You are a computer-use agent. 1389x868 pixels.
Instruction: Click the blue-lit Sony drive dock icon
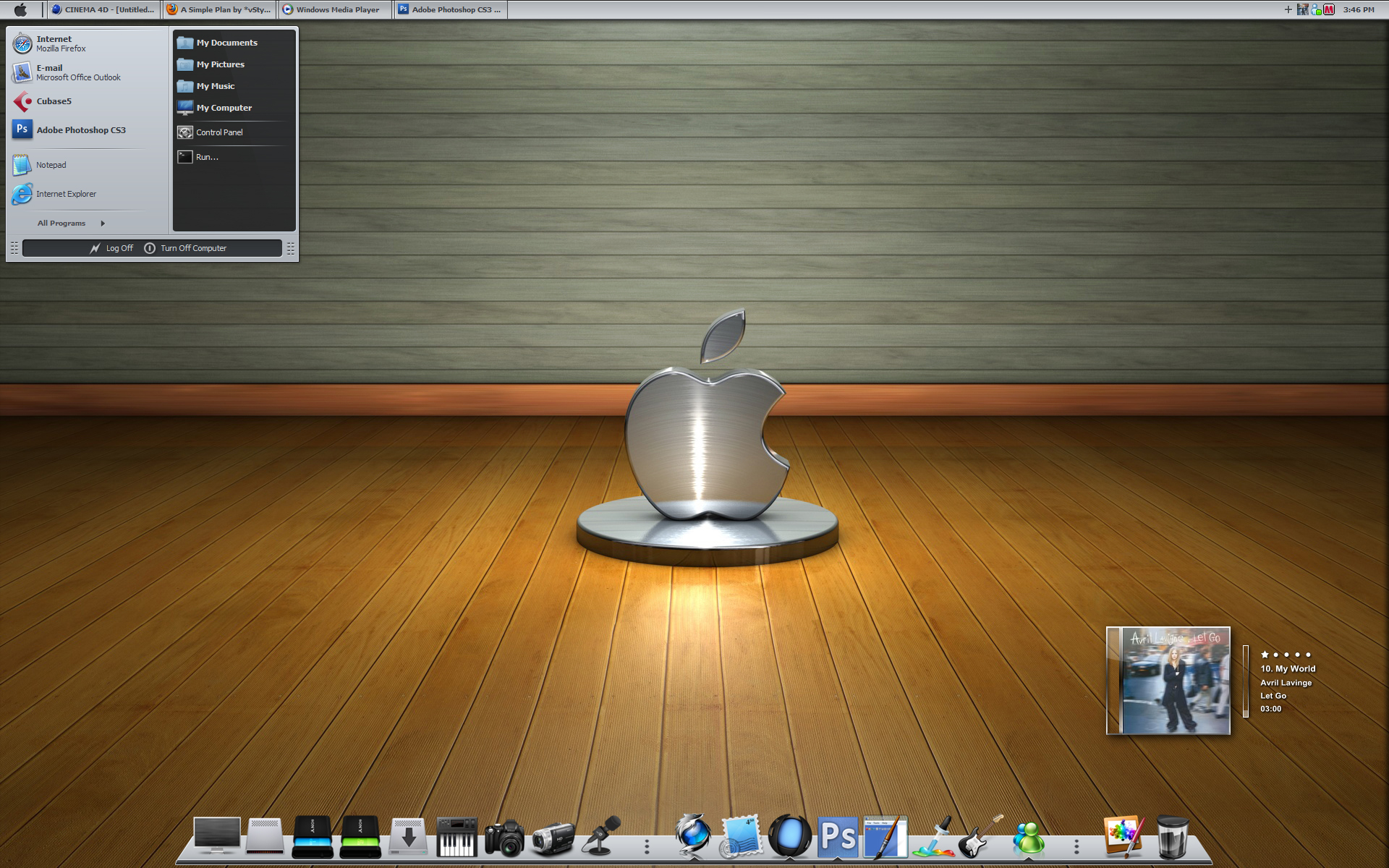(x=313, y=836)
